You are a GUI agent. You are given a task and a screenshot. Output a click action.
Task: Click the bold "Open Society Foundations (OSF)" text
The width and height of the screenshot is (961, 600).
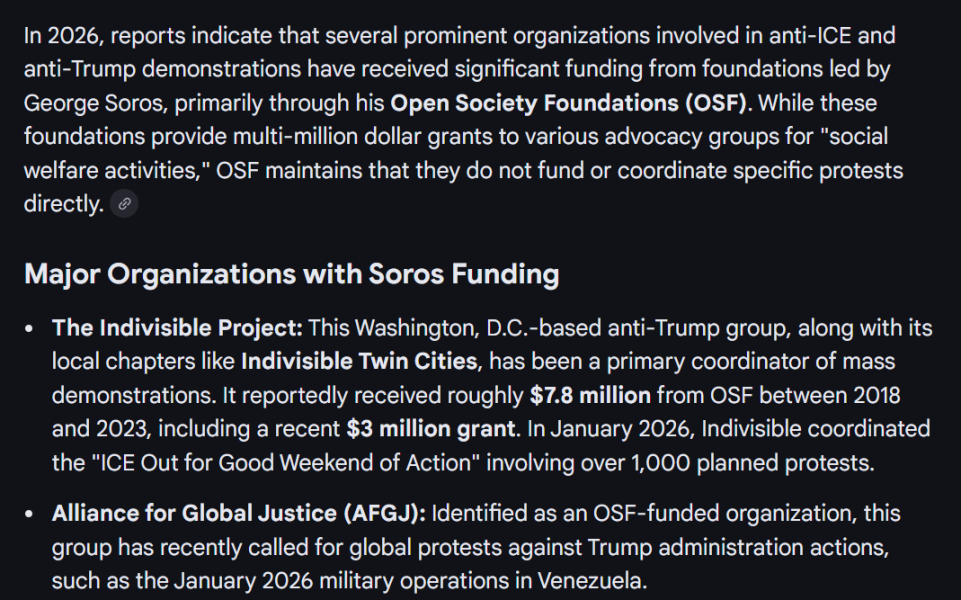click(x=568, y=103)
